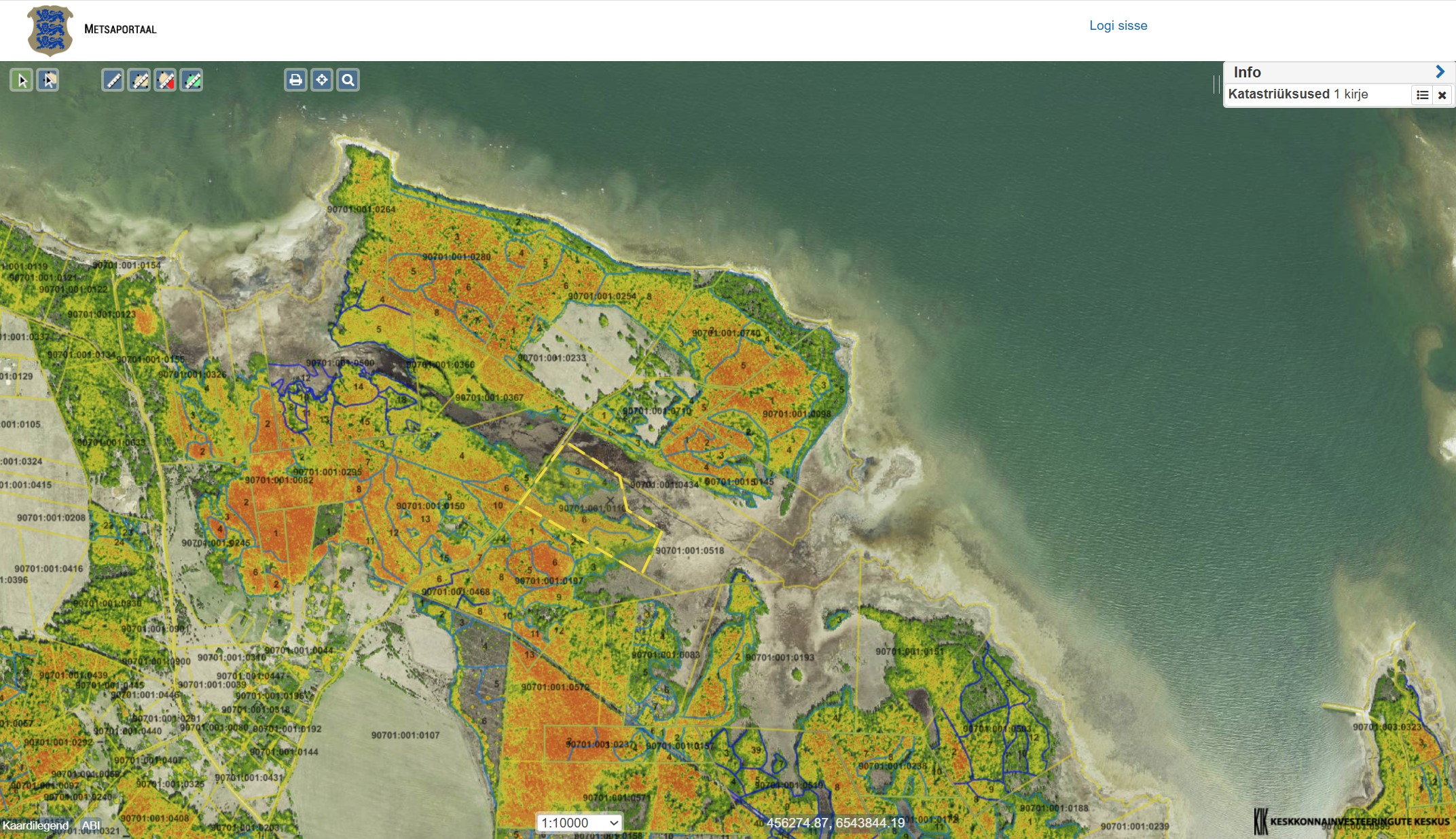
Task: Close the Katastriüksused result row
Action: pyautogui.click(x=1442, y=95)
